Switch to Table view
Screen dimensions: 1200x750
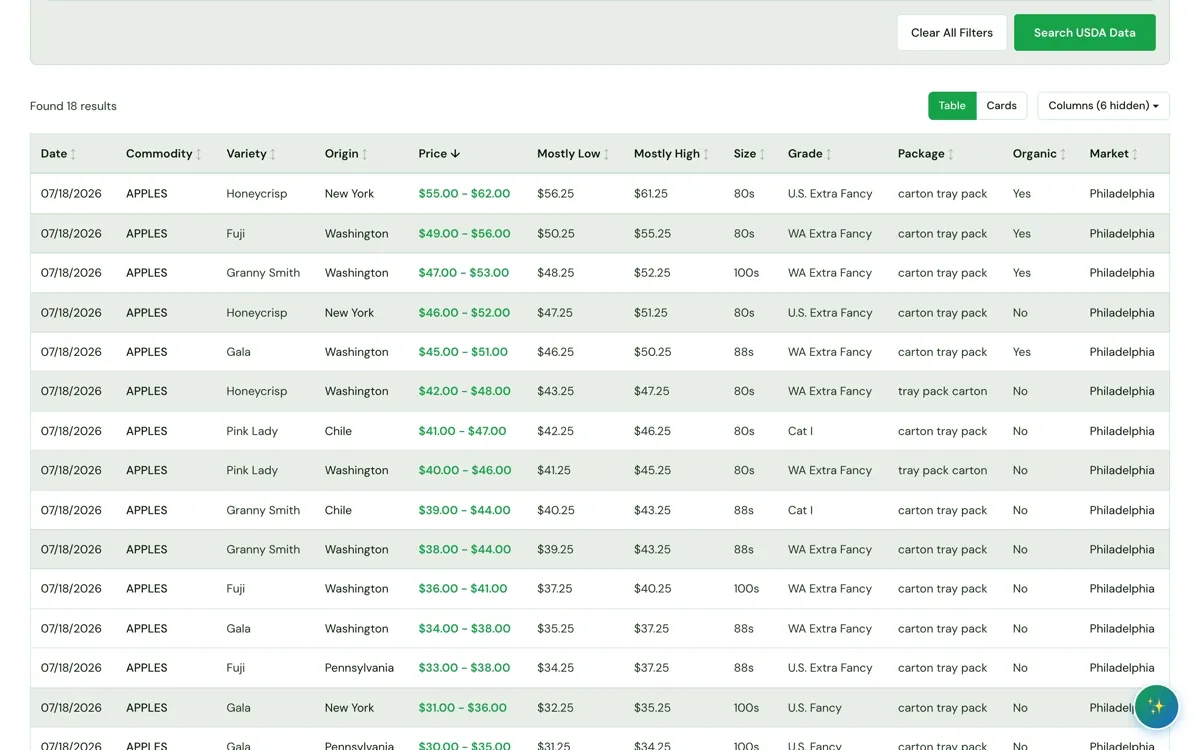(x=952, y=106)
